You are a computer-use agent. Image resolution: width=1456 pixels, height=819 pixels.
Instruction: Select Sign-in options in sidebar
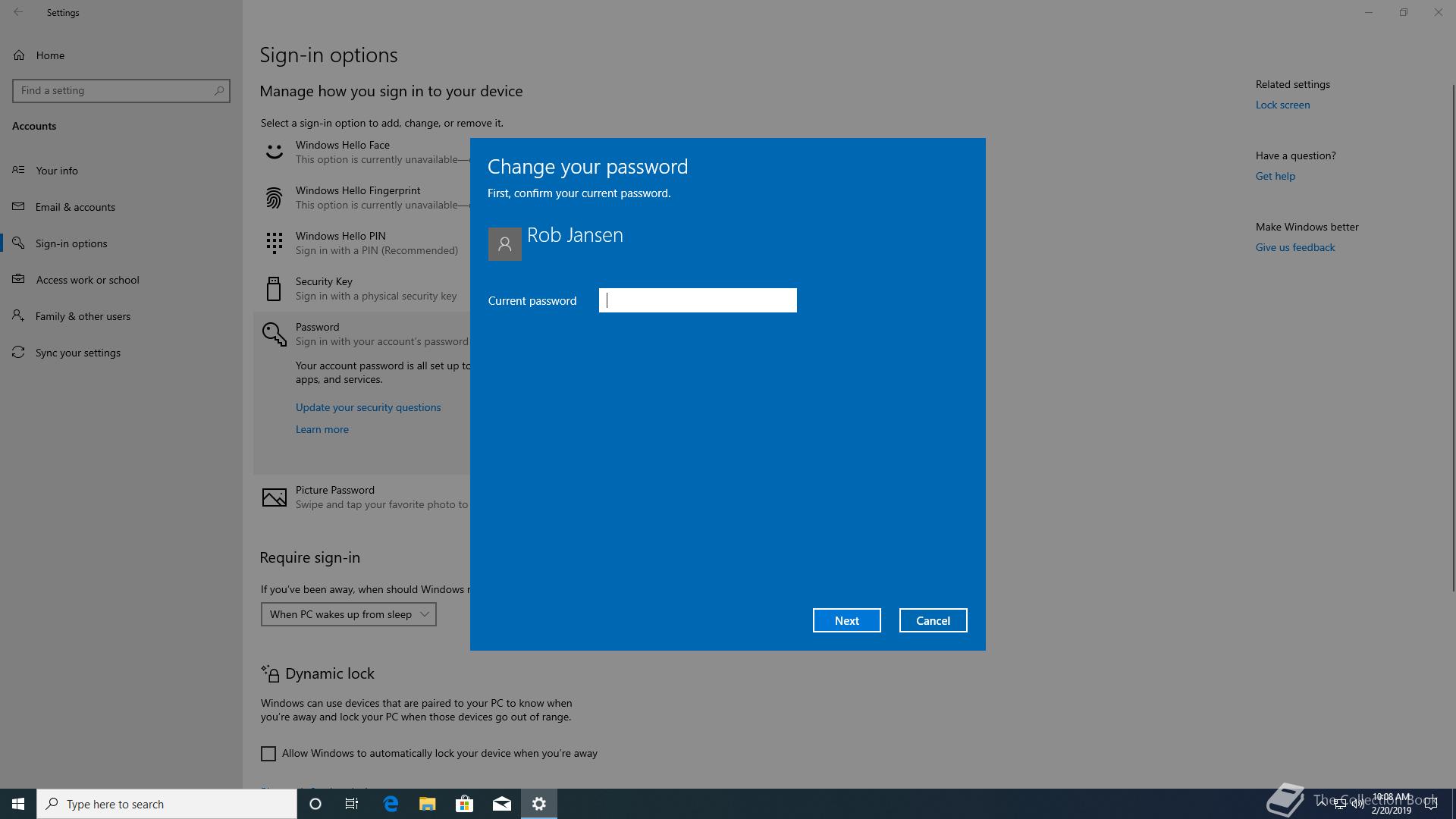pyautogui.click(x=71, y=243)
